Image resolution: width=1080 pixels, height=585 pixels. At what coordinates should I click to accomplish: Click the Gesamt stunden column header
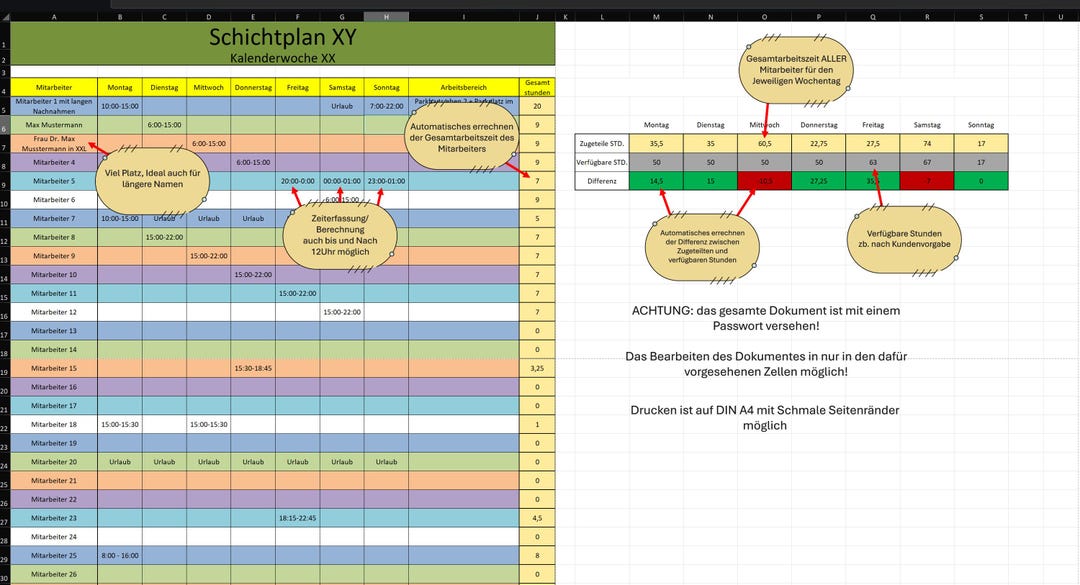(x=537, y=90)
